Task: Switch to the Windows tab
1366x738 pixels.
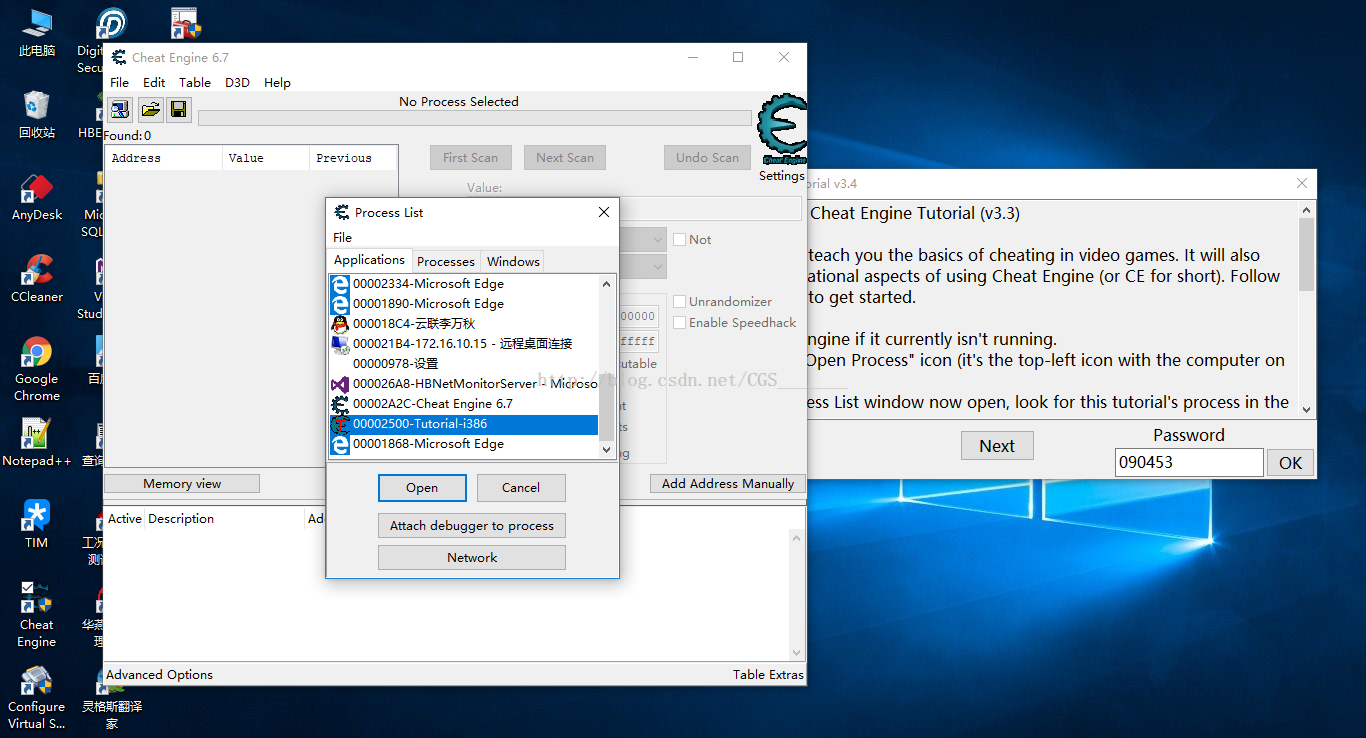Action: click(x=514, y=262)
